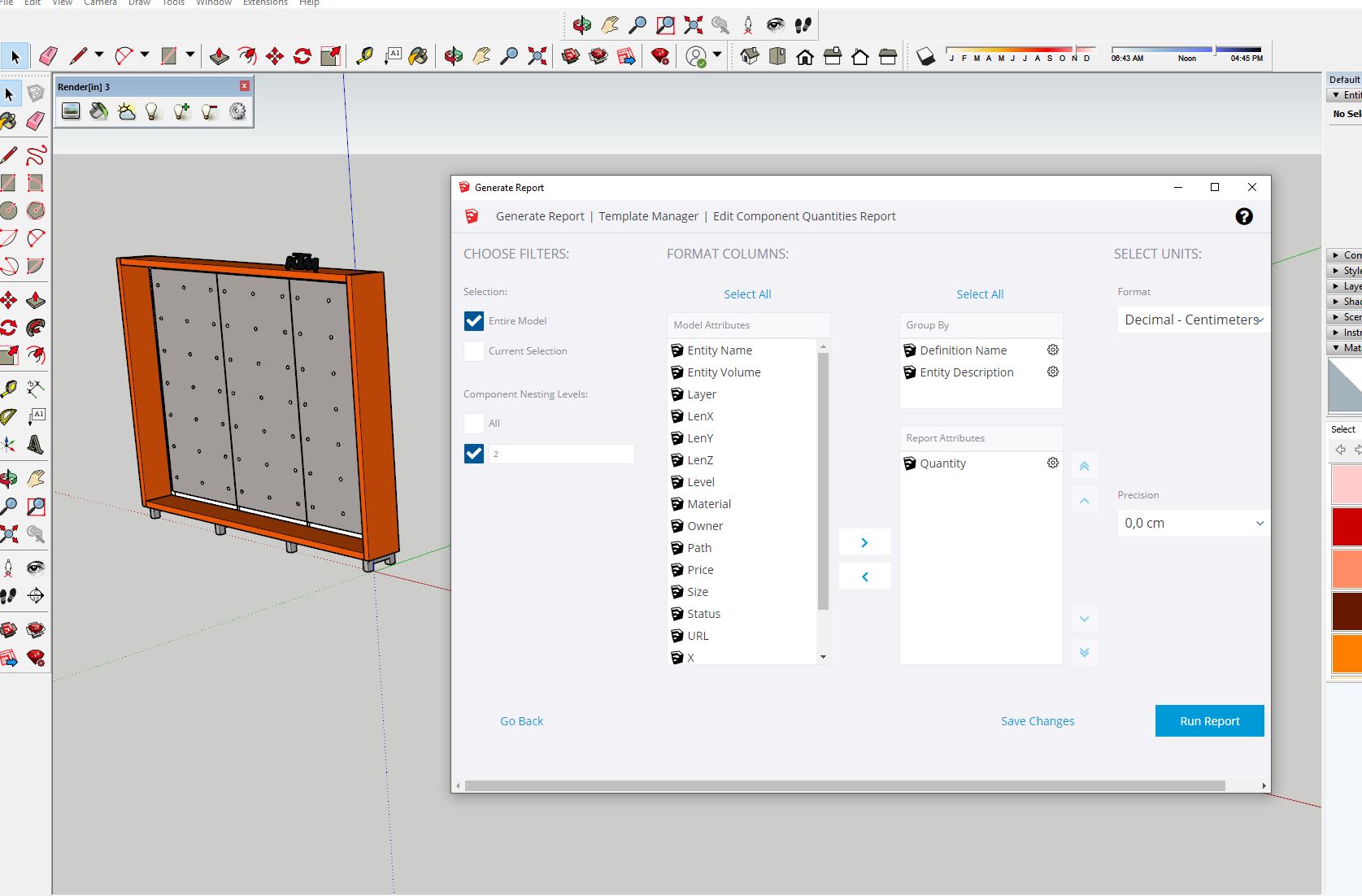Click the Go Back link
Viewport: 1362px width, 896px height.
[x=521, y=721]
